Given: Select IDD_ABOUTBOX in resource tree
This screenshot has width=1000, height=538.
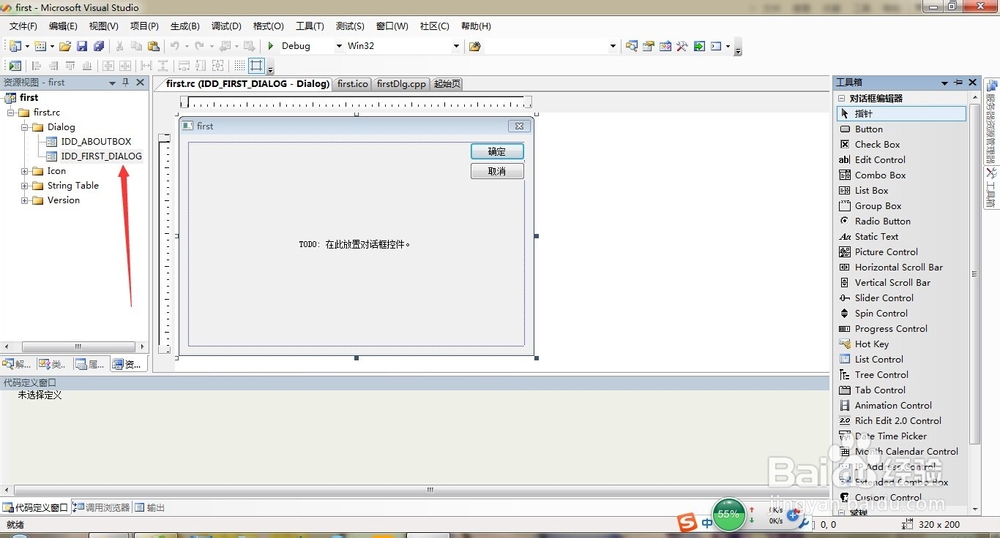Looking at the screenshot, I should pyautogui.click(x=96, y=142).
